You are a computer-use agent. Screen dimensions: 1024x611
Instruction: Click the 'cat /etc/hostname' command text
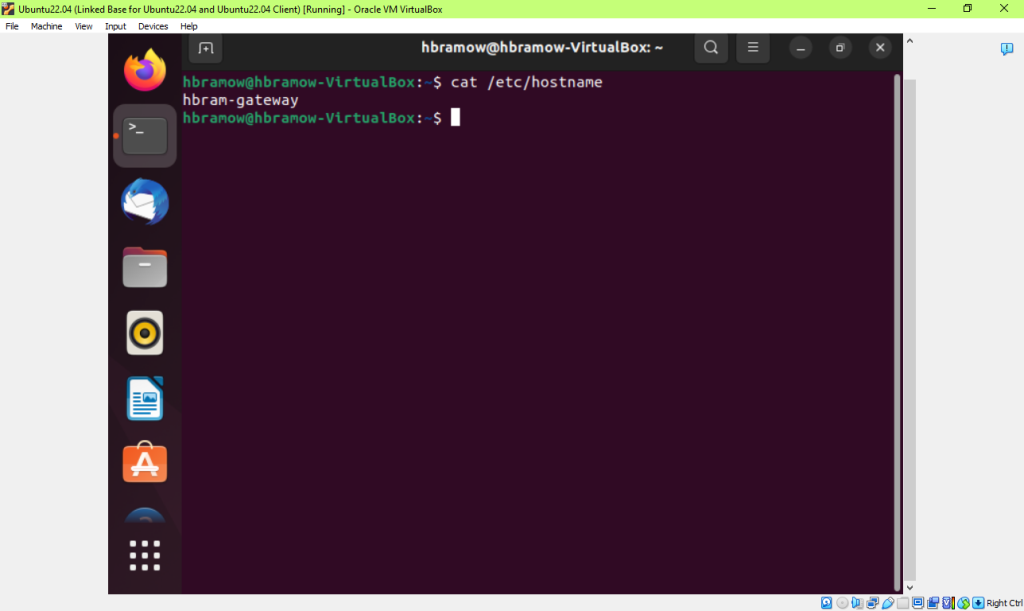click(526, 82)
